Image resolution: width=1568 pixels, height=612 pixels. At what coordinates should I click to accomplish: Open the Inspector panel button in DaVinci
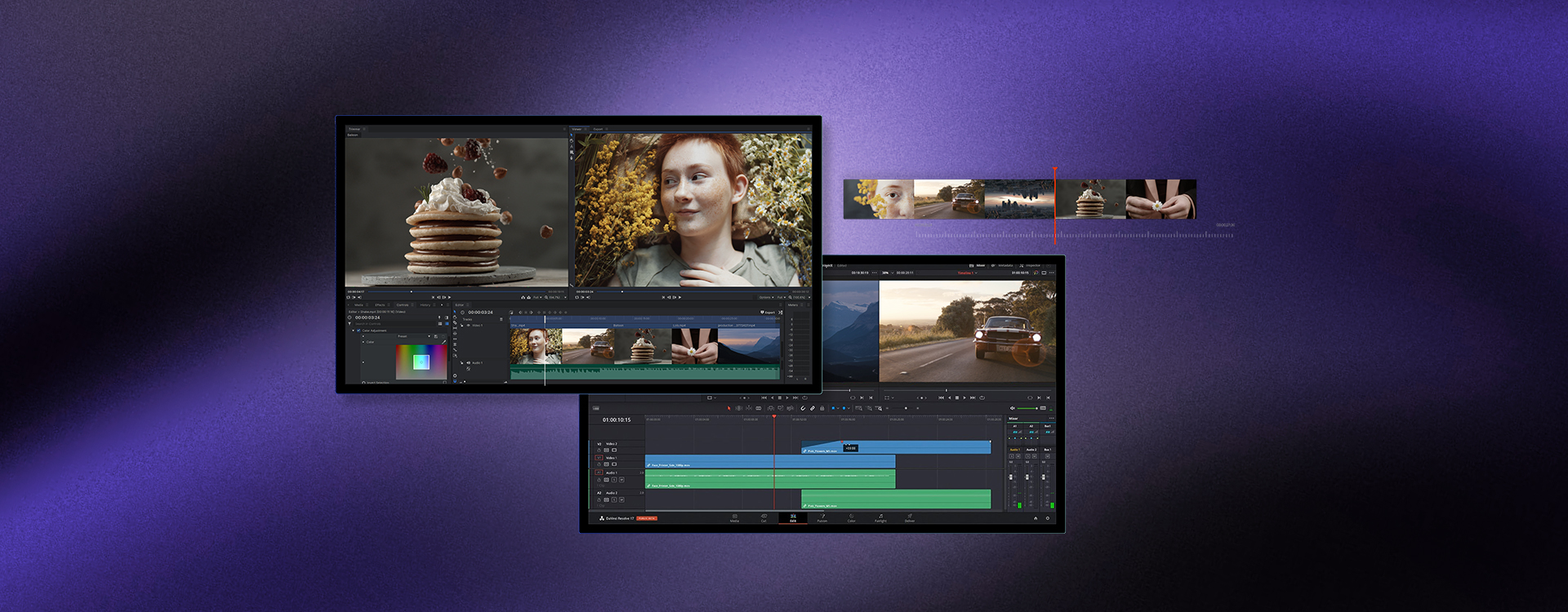click(1030, 265)
